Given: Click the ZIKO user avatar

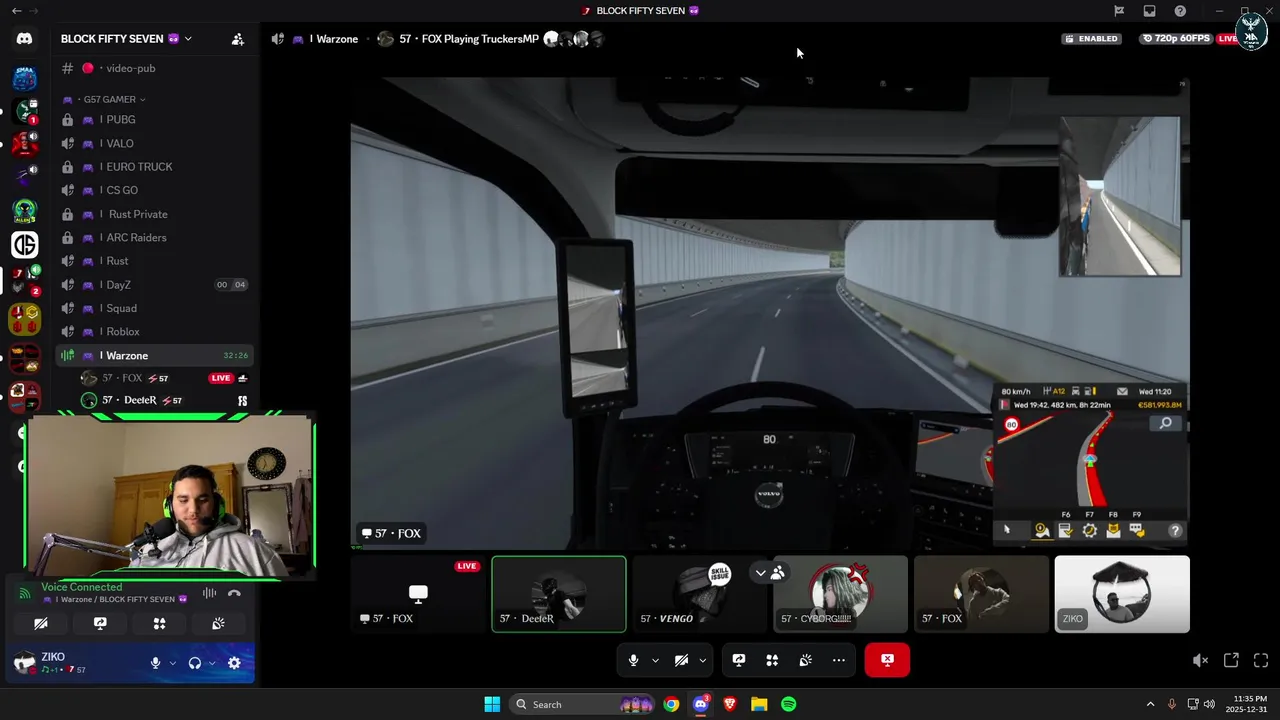Looking at the screenshot, I should tap(25, 663).
